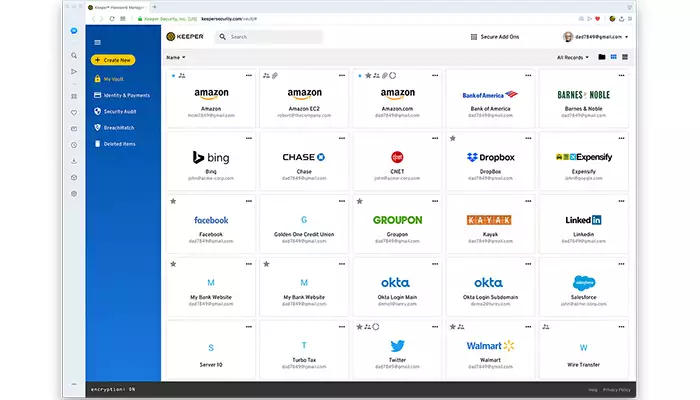Open the Privacy Policy link in the footer
The height and width of the screenshot is (400, 700).
tap(617, 390)
